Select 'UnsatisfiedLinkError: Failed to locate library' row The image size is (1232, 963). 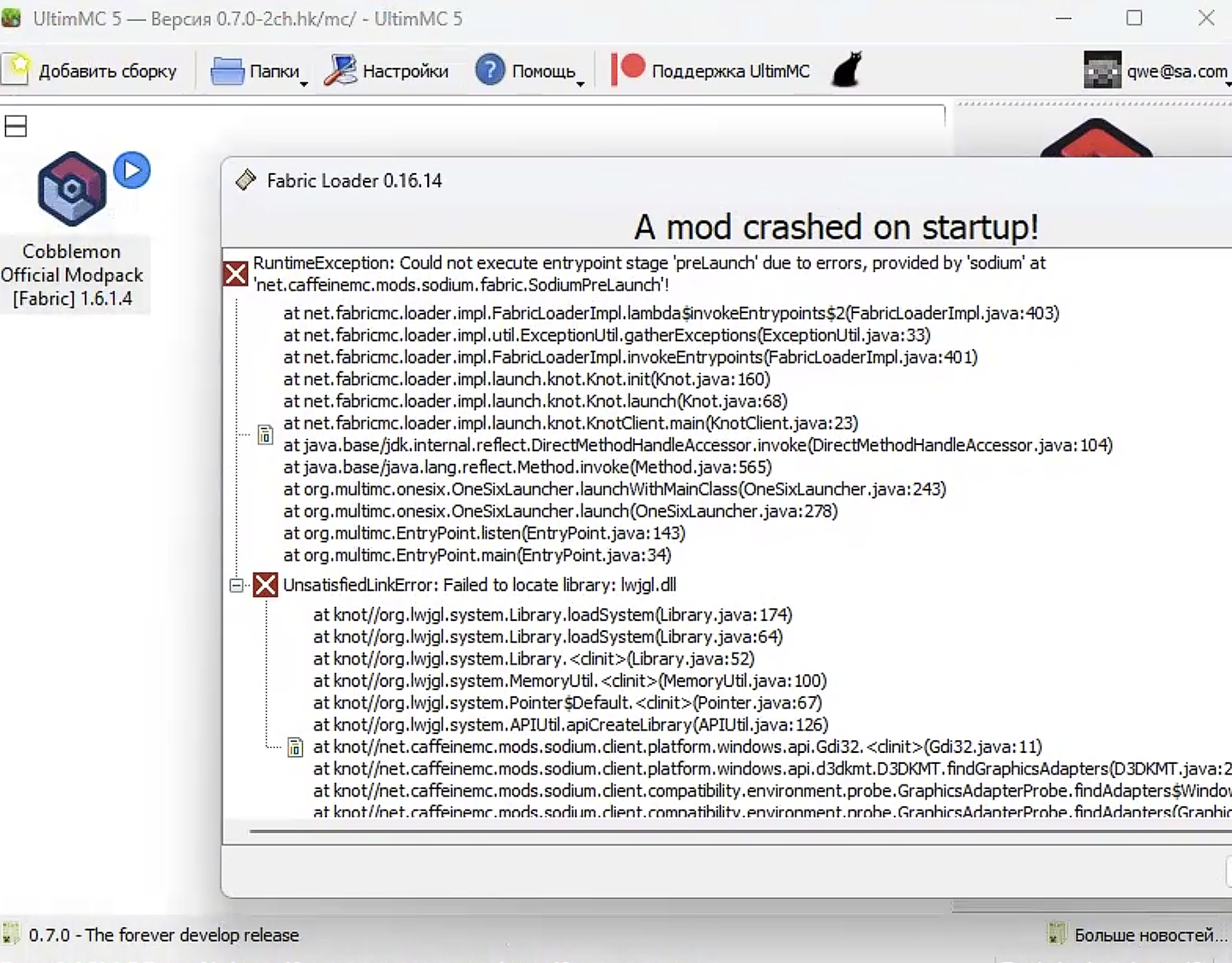(480, 585)
